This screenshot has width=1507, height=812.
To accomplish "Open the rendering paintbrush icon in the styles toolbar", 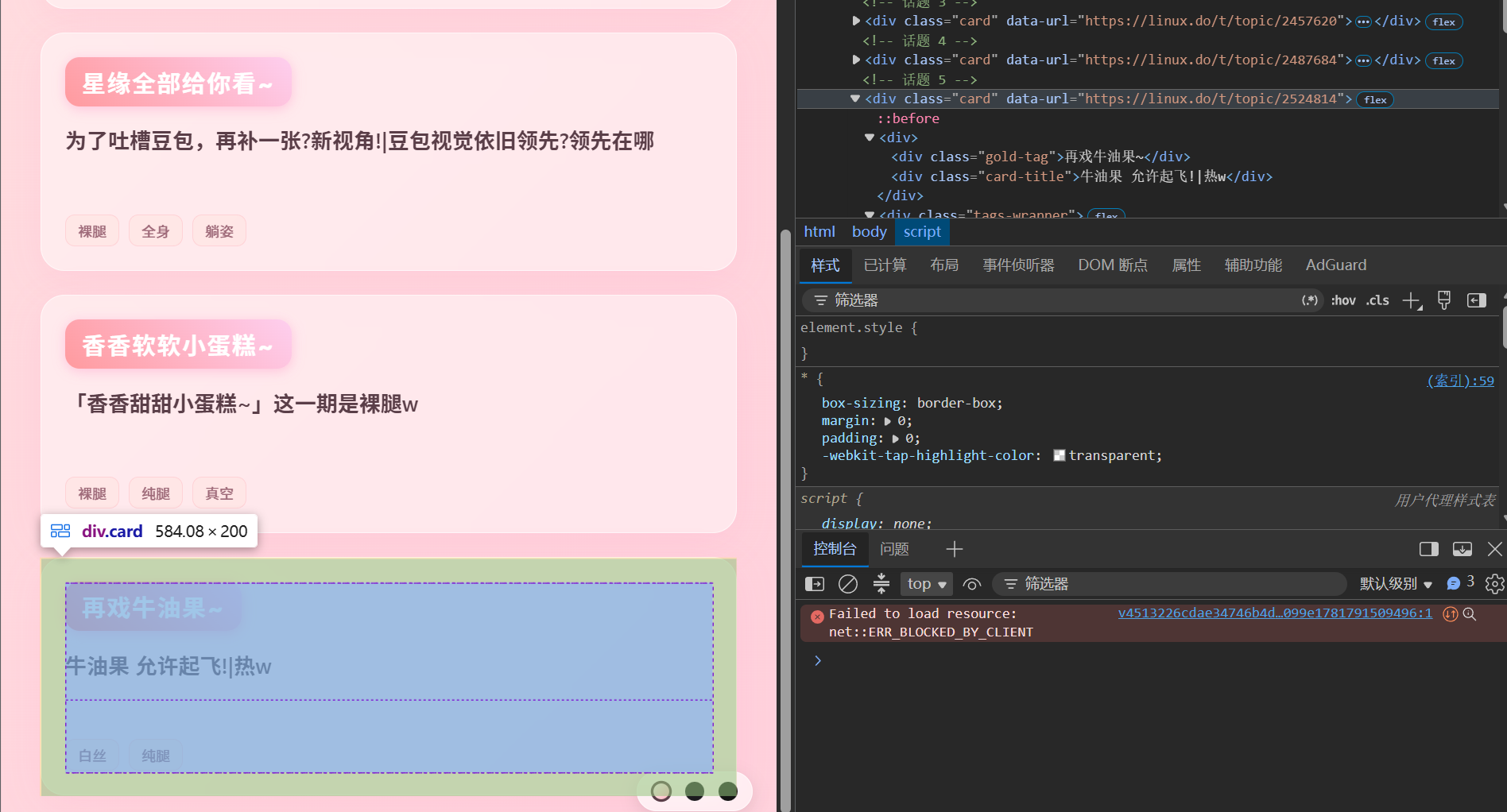I will coord(1444,300).
